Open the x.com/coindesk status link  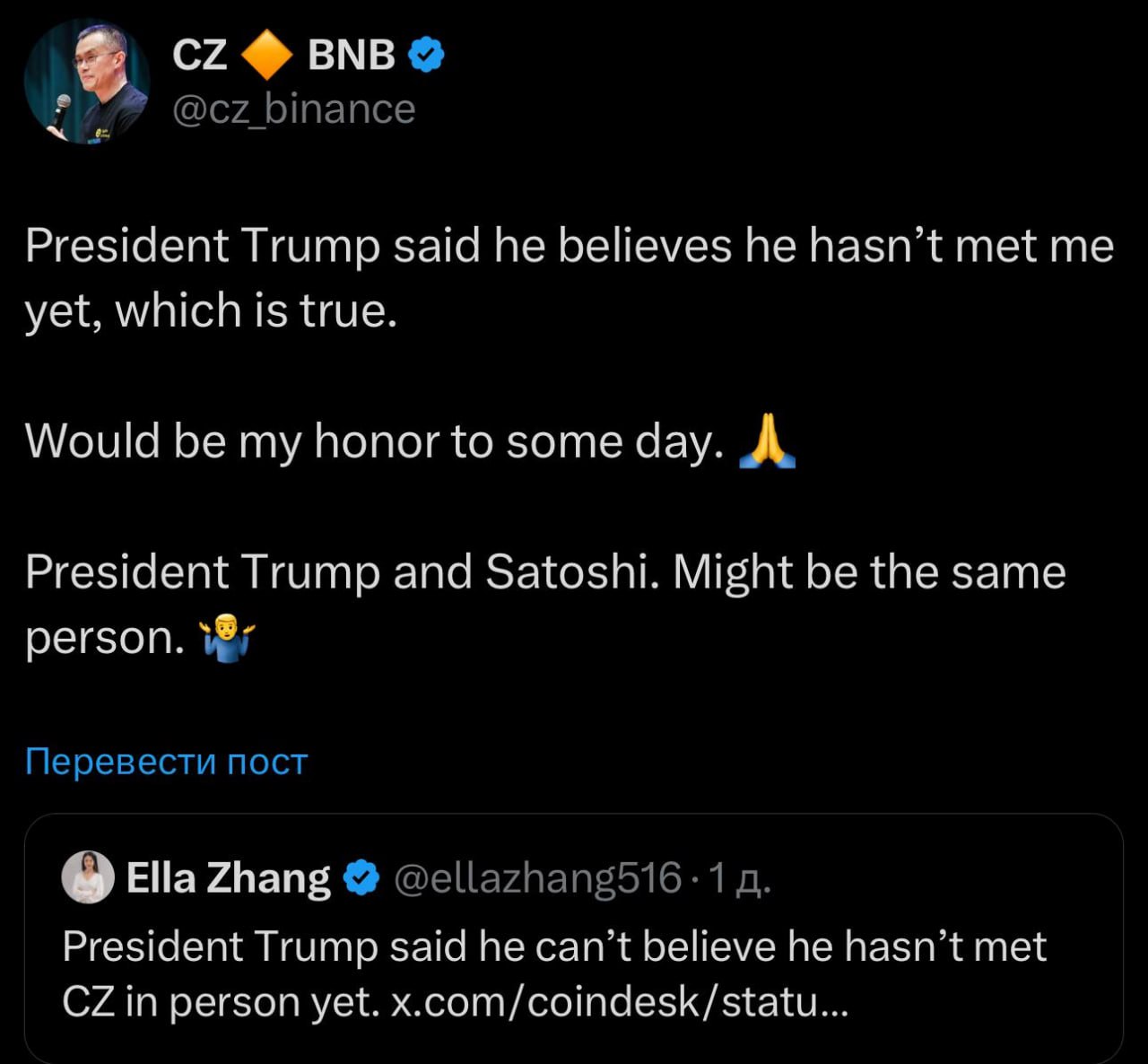pos(619,1002)
